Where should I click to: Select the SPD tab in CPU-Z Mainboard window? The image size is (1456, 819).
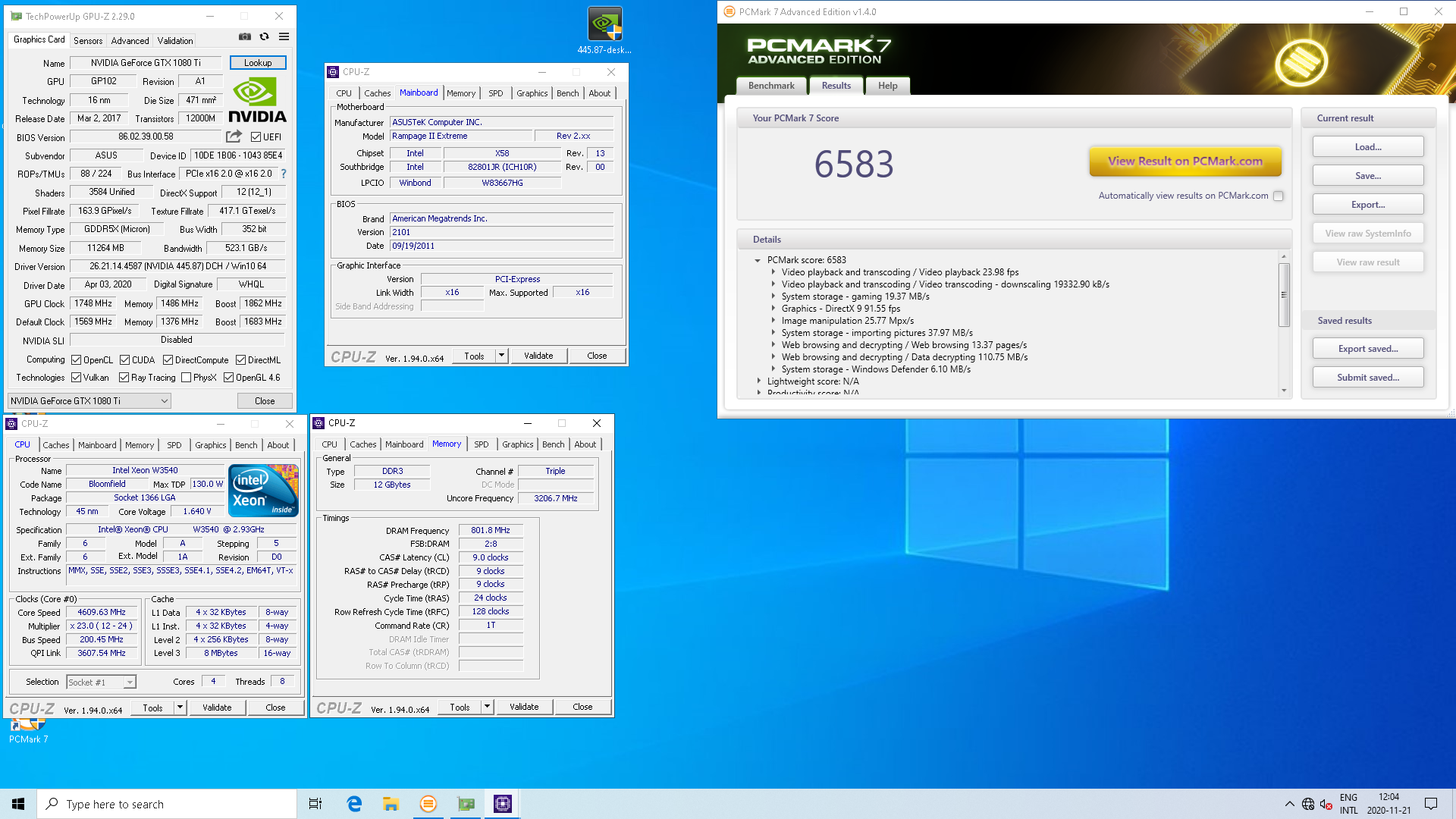[495, 93]
